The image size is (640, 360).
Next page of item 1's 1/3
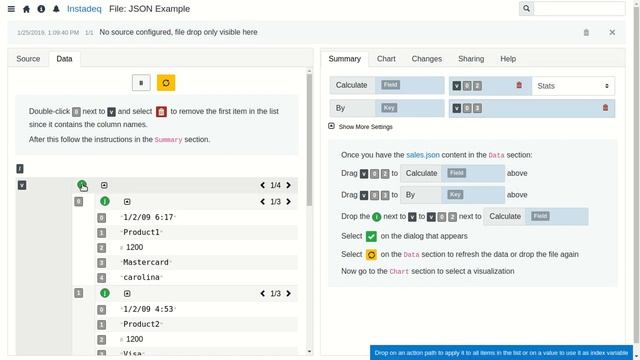[289, 293]
